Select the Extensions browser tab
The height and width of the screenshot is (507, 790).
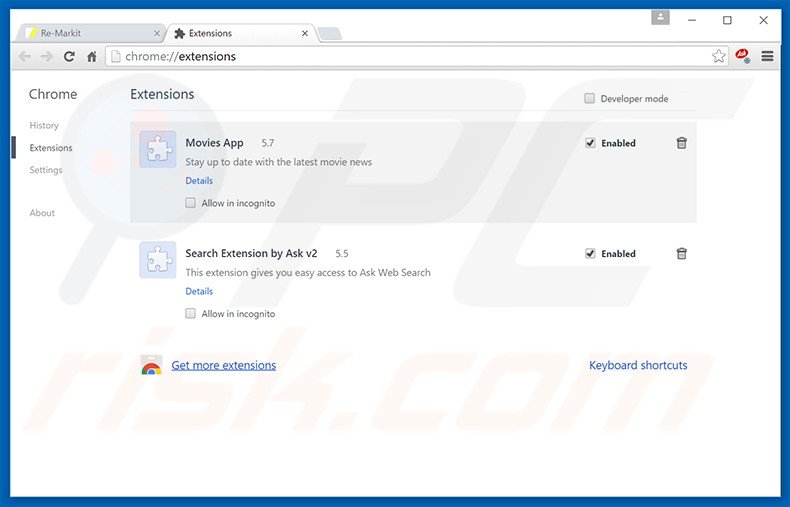pos(241,33)
